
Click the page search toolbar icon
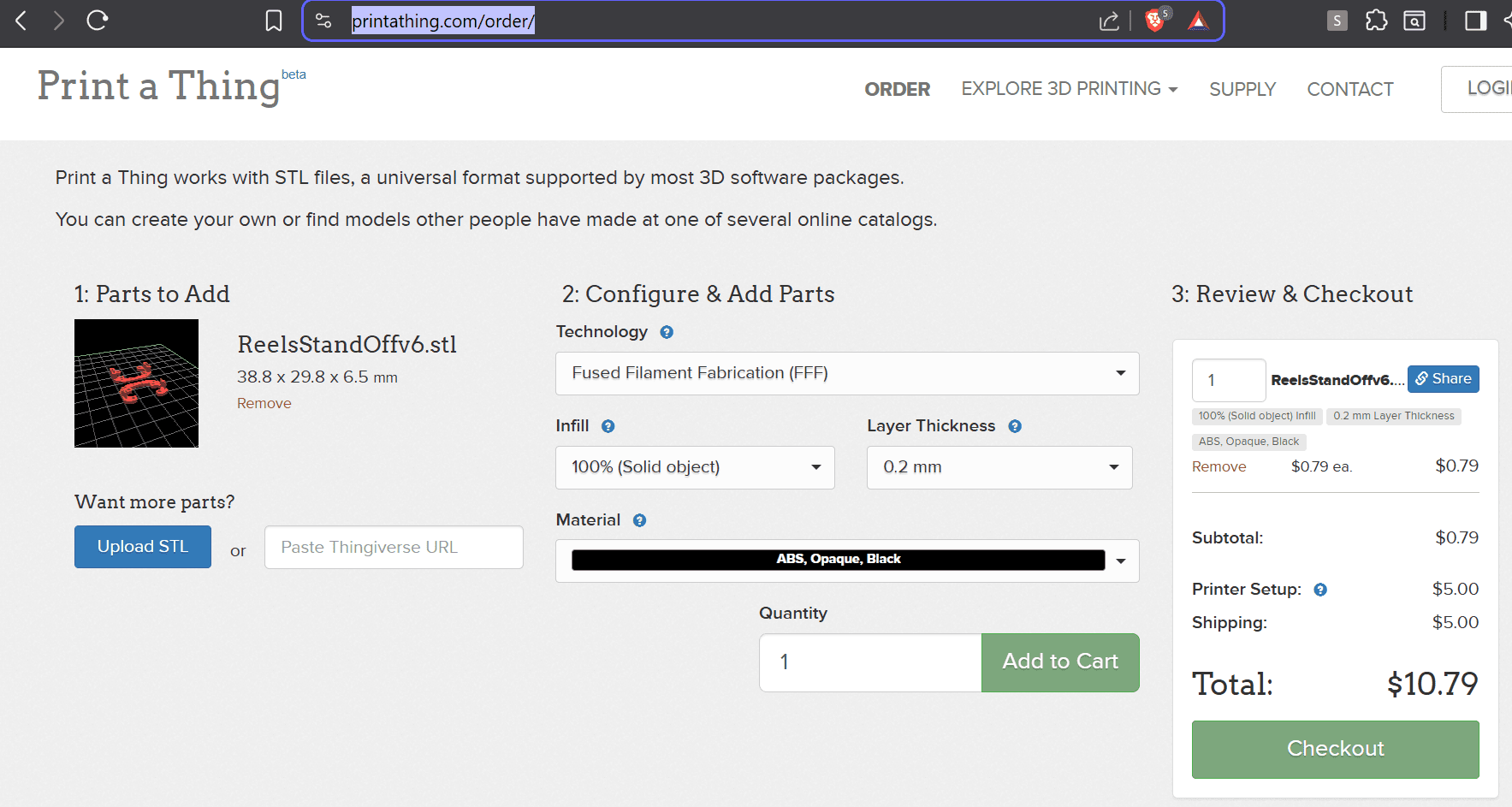[x=1414, y=21]
